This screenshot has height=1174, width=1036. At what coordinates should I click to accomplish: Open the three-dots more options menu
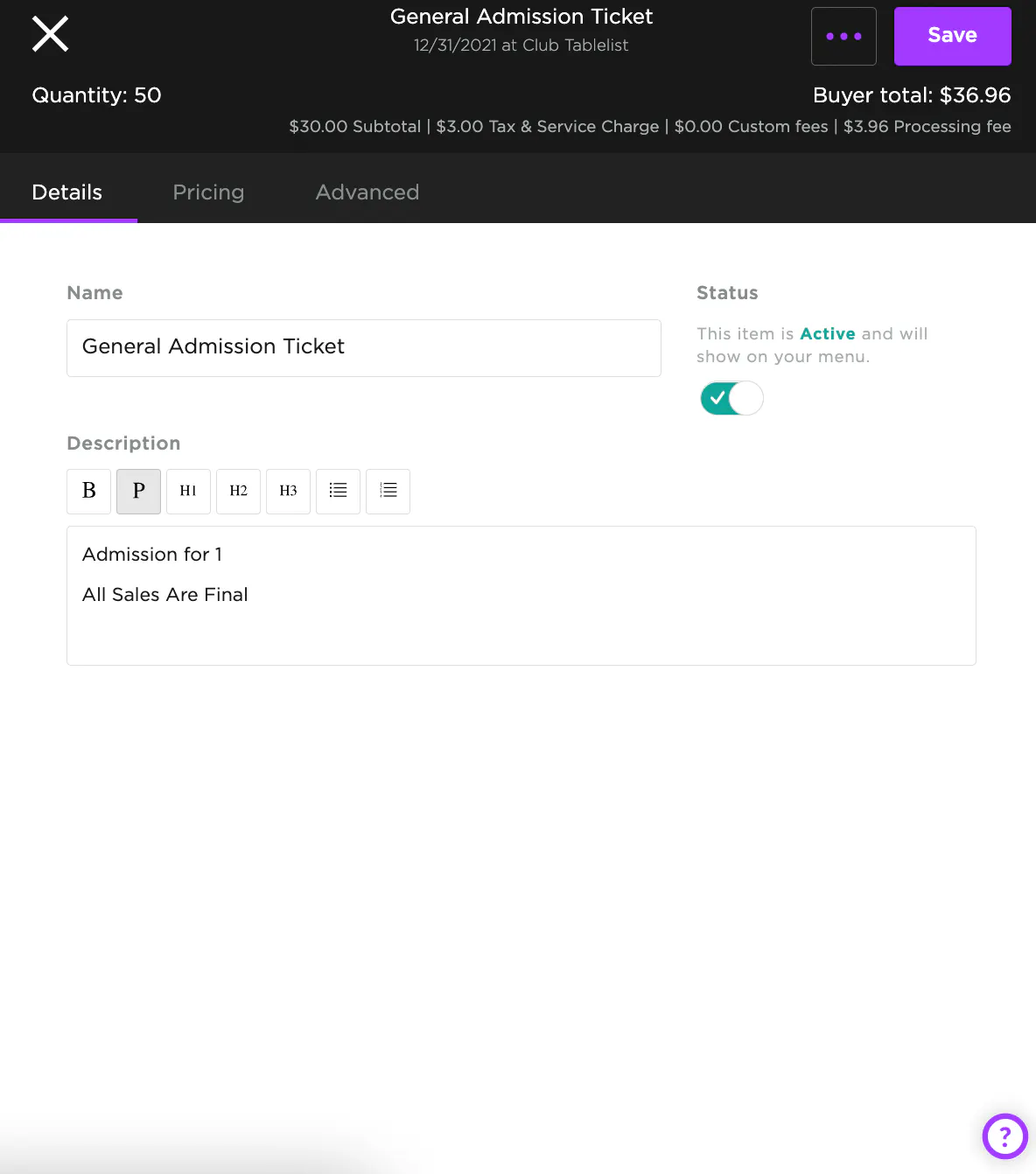click(x=843, y=36)
